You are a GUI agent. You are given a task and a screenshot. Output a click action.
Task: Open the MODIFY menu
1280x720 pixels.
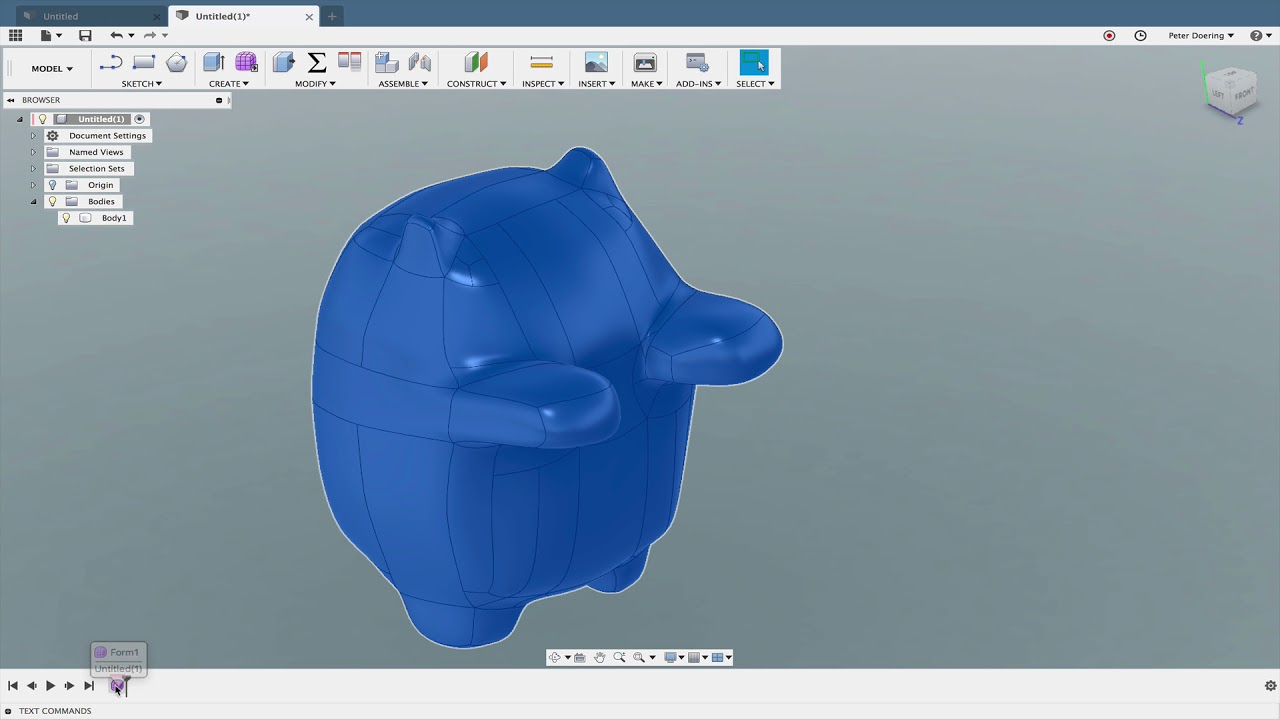pyautogui.click(x=315, y=84)
